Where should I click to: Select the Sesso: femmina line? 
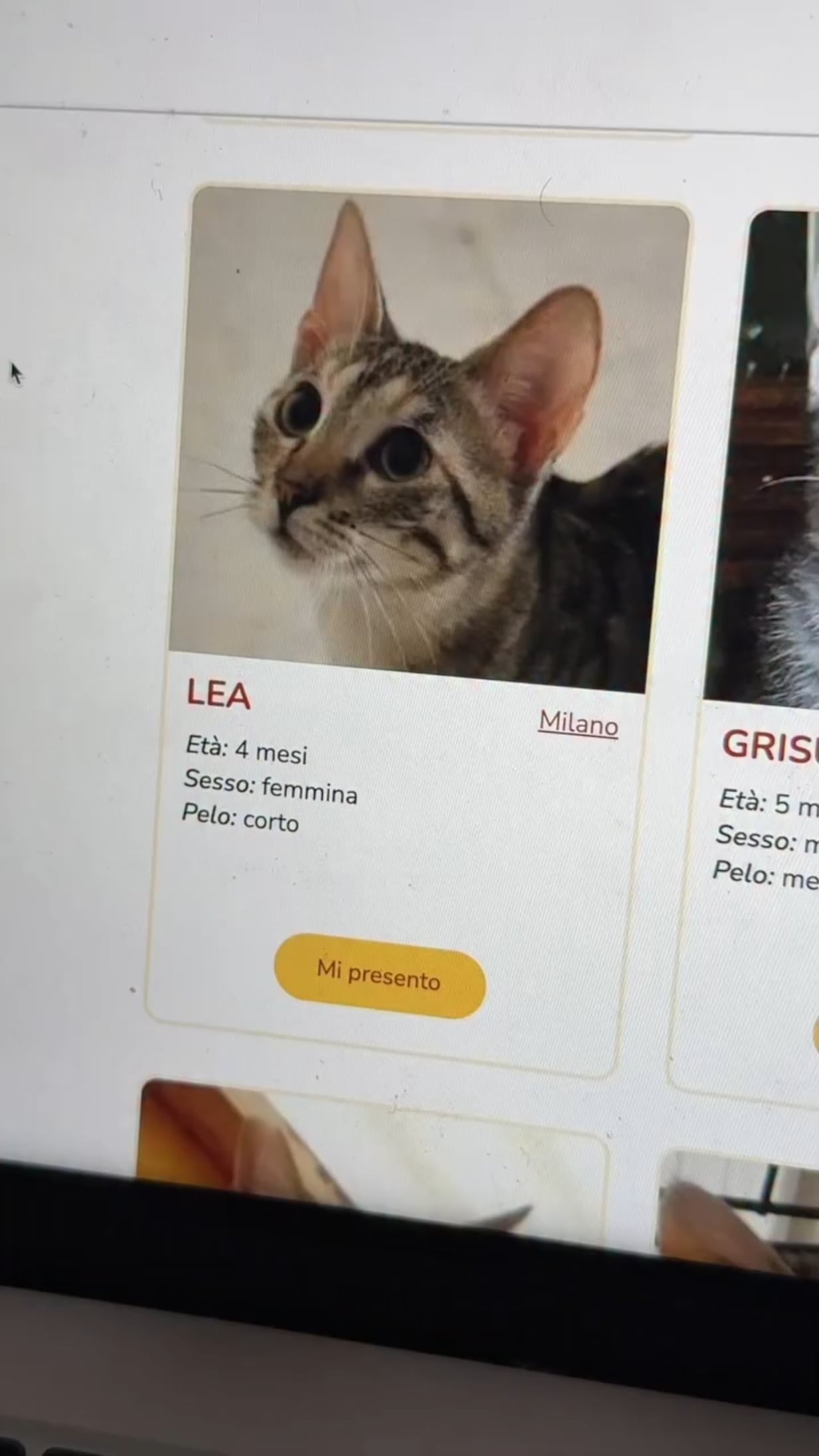coord(270,787)
